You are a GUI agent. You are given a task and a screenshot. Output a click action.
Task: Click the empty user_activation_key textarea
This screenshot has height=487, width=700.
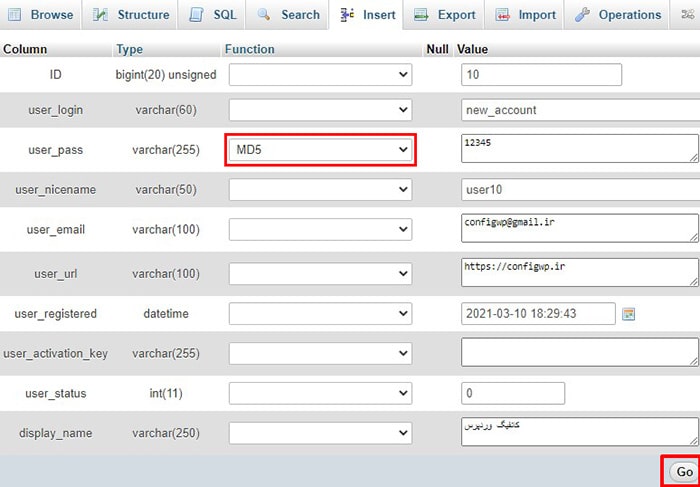[579, 352]
